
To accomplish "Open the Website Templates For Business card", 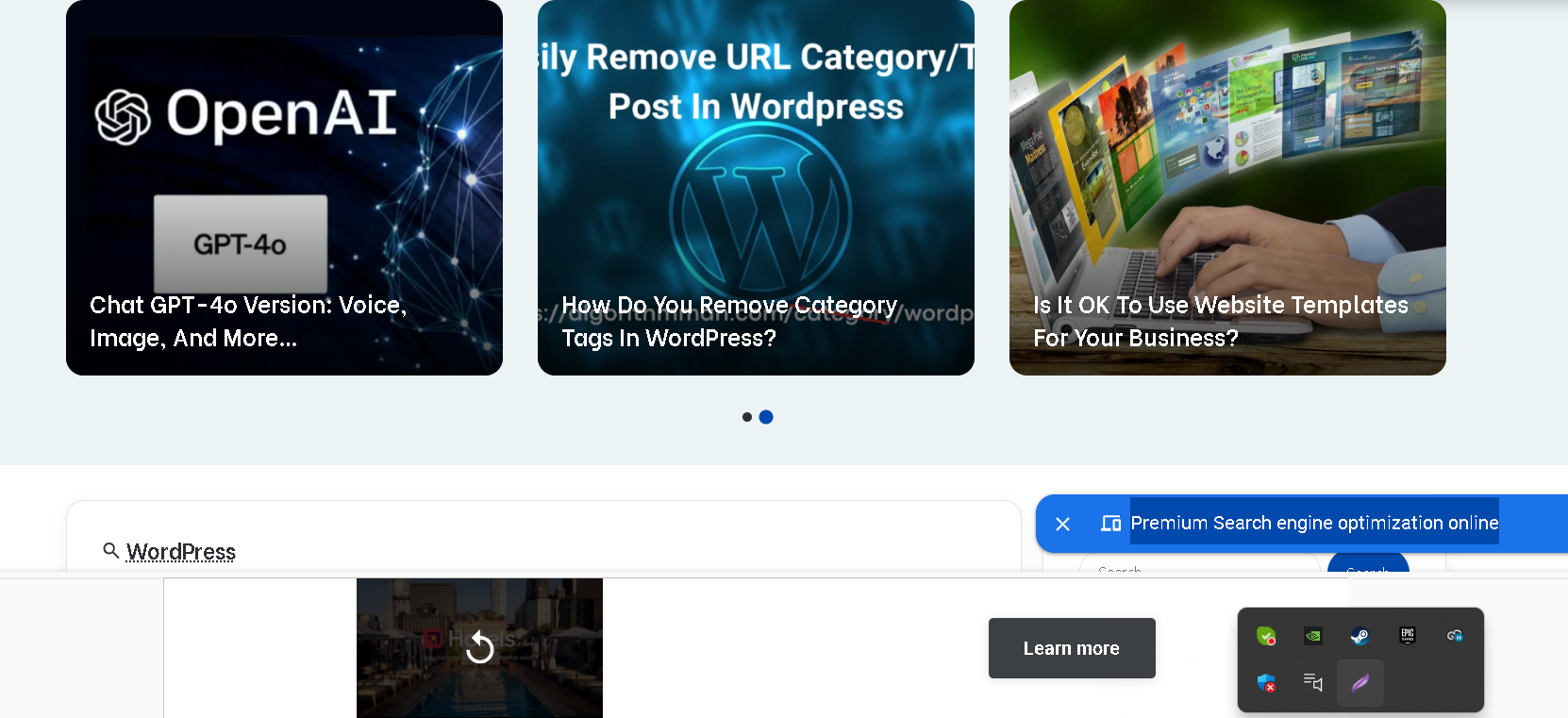I will click(x=1227, y=188).
